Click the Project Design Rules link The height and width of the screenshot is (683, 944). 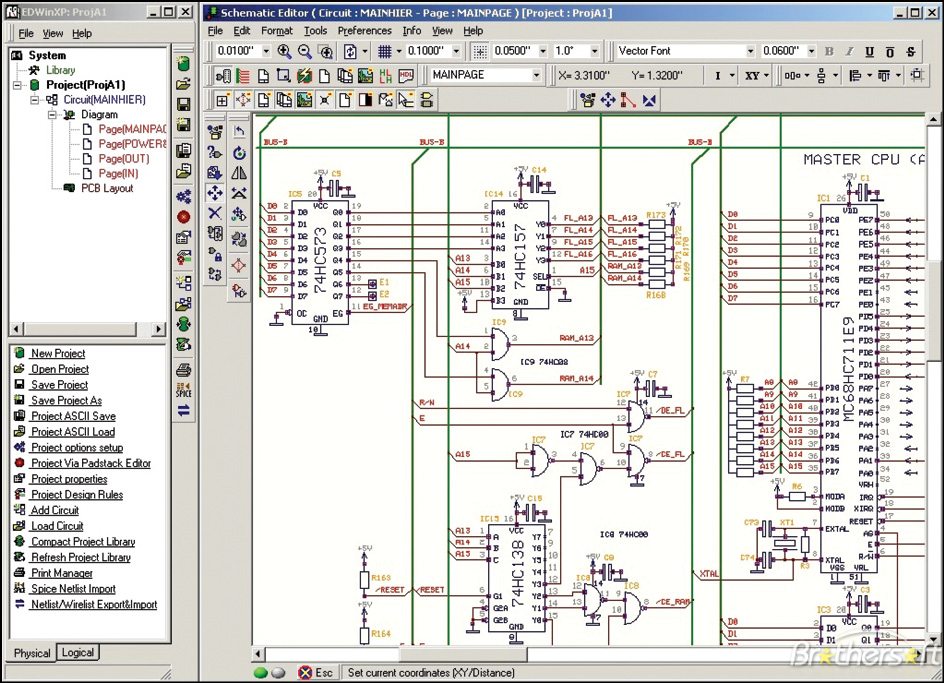[76, 495]
